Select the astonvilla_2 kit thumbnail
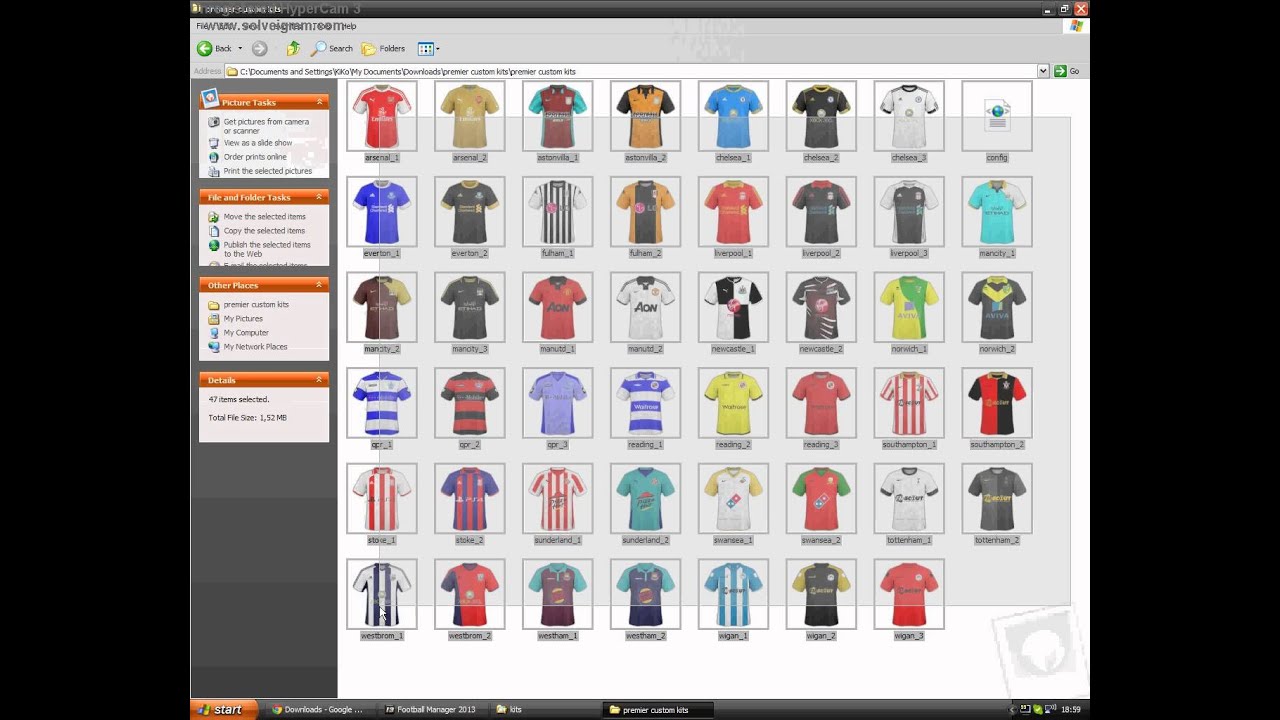 pos(645,116)
